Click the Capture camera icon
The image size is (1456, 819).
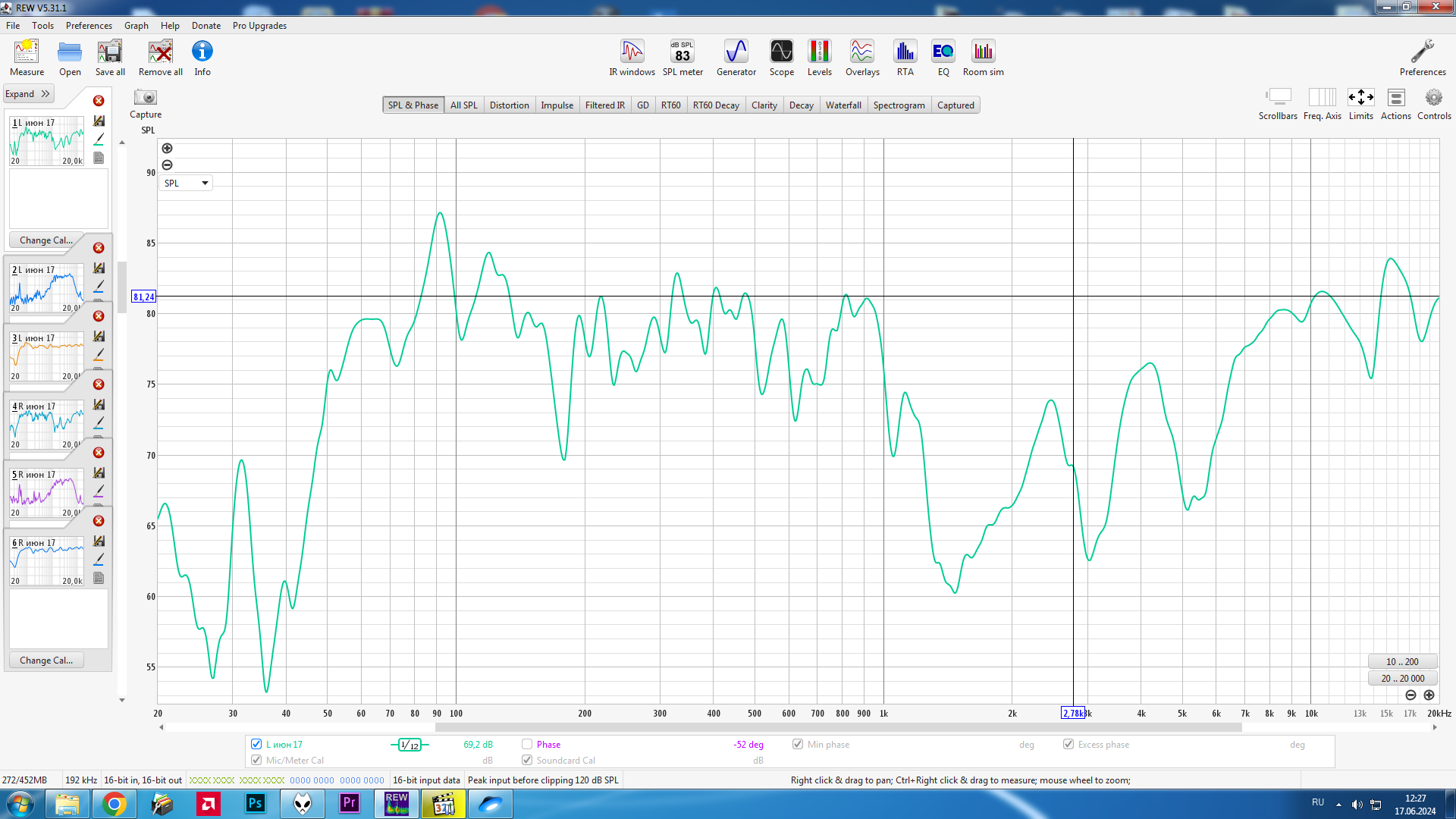[145, 98]
